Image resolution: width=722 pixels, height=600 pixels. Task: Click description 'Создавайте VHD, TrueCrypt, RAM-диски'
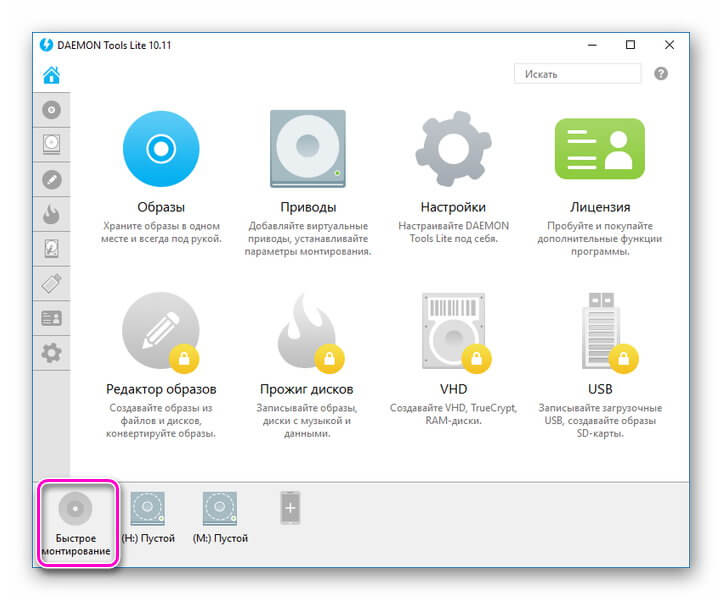[454, 414]
